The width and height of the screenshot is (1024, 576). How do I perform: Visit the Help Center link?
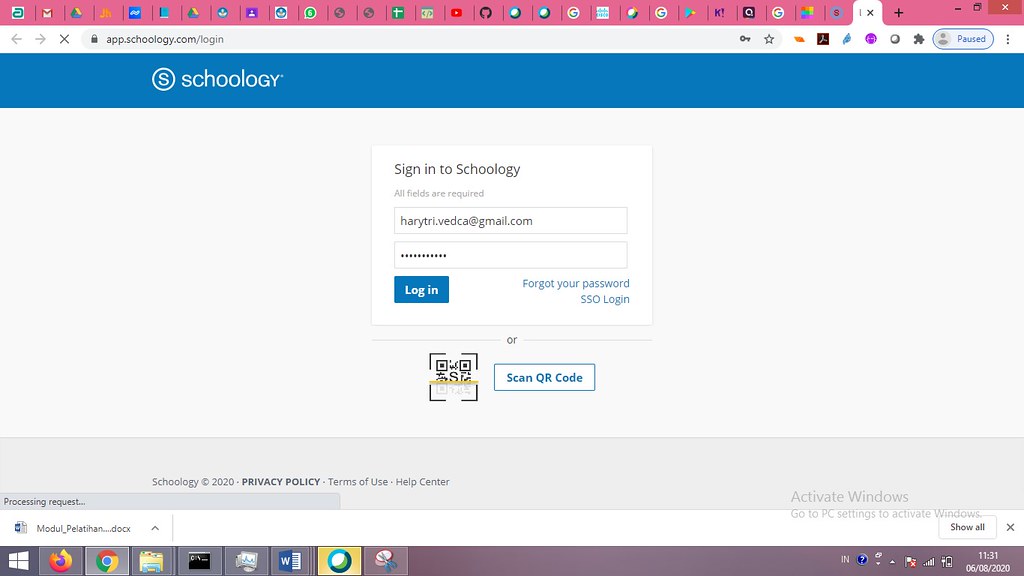click(x=423, y=482)
